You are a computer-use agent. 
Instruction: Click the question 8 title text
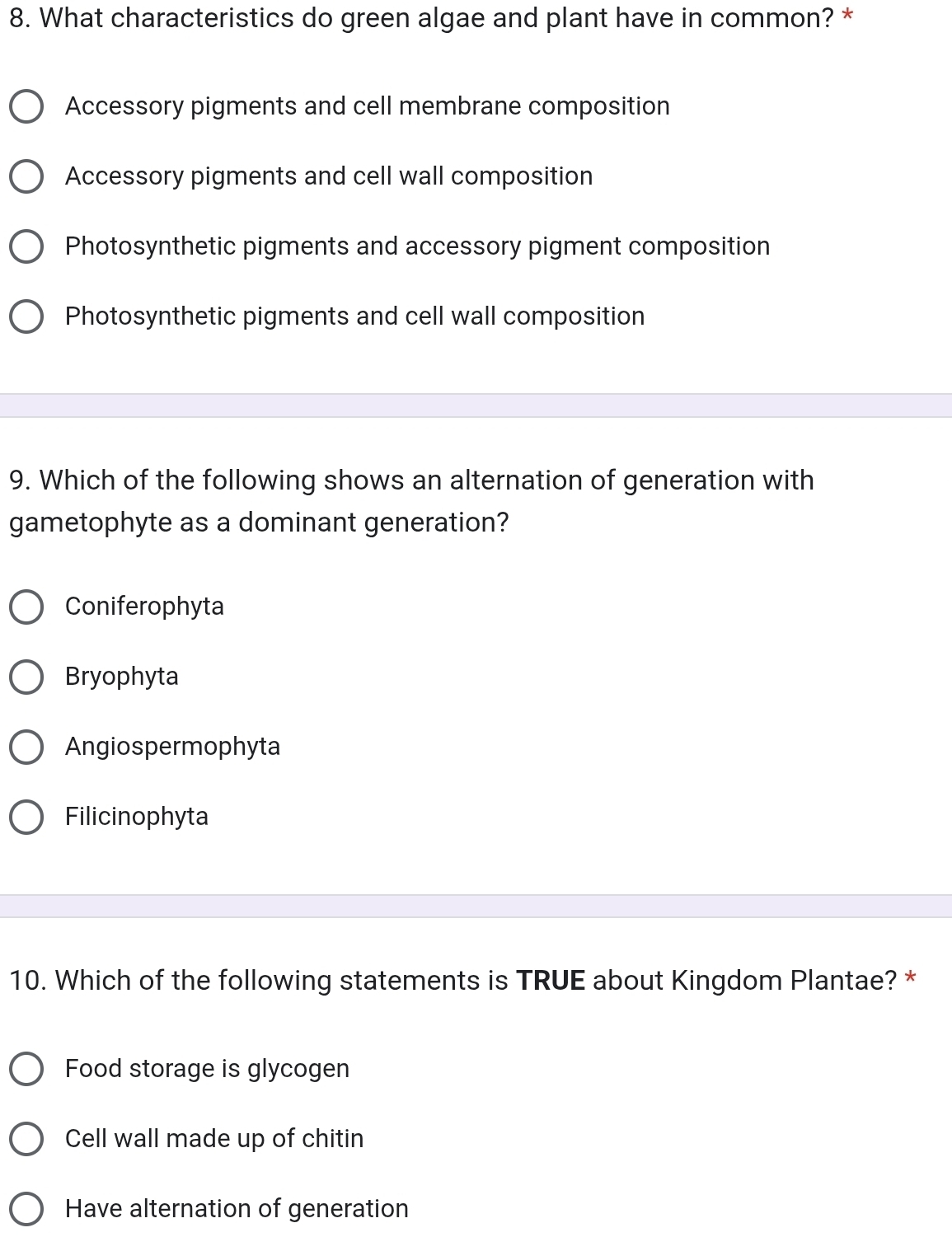pyautogui.click(x=422, y=18)
